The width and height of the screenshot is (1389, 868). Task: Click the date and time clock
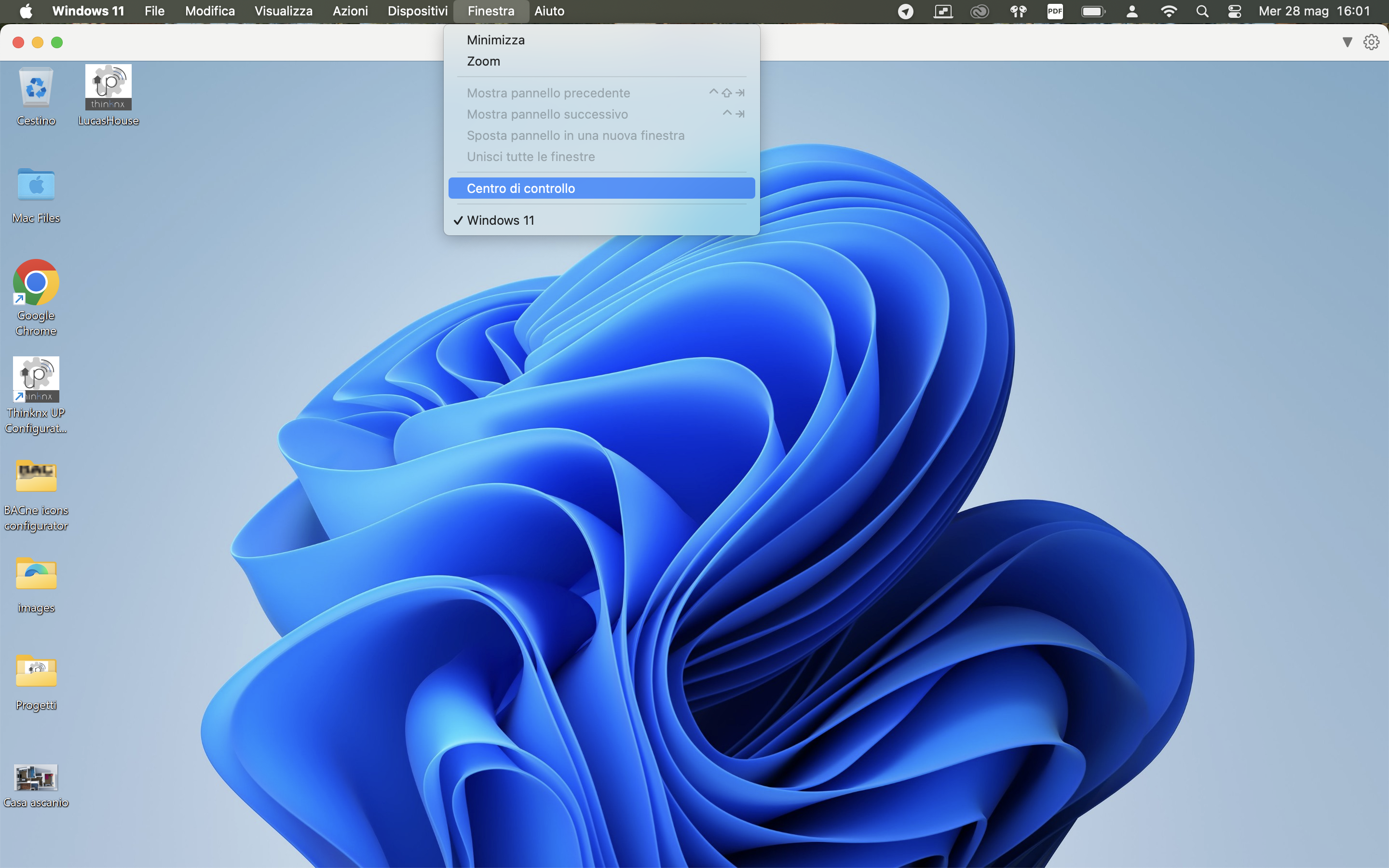(1314, 11)
